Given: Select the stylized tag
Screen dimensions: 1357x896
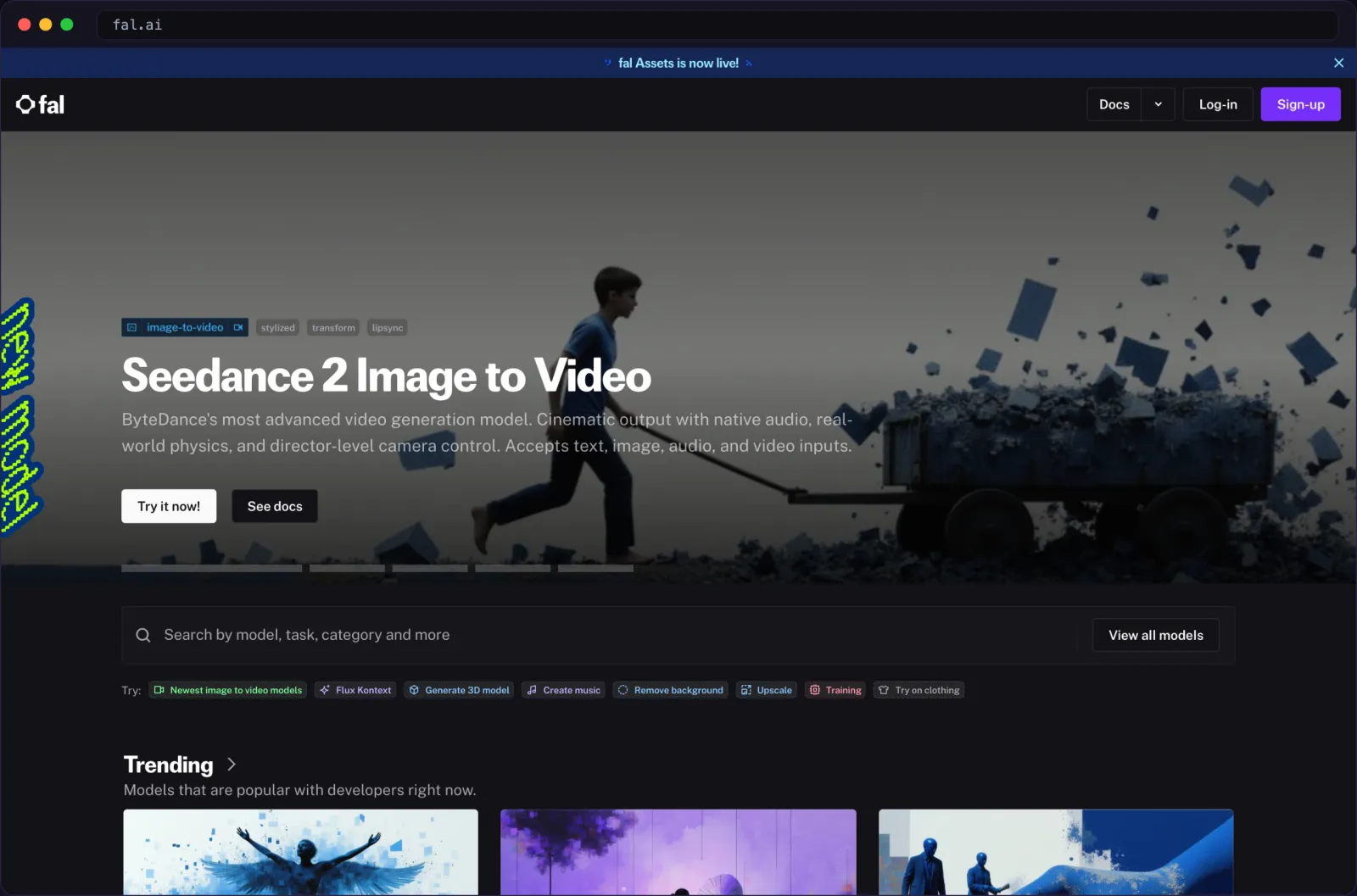Looking at the screenshot, I should point(277,327).
